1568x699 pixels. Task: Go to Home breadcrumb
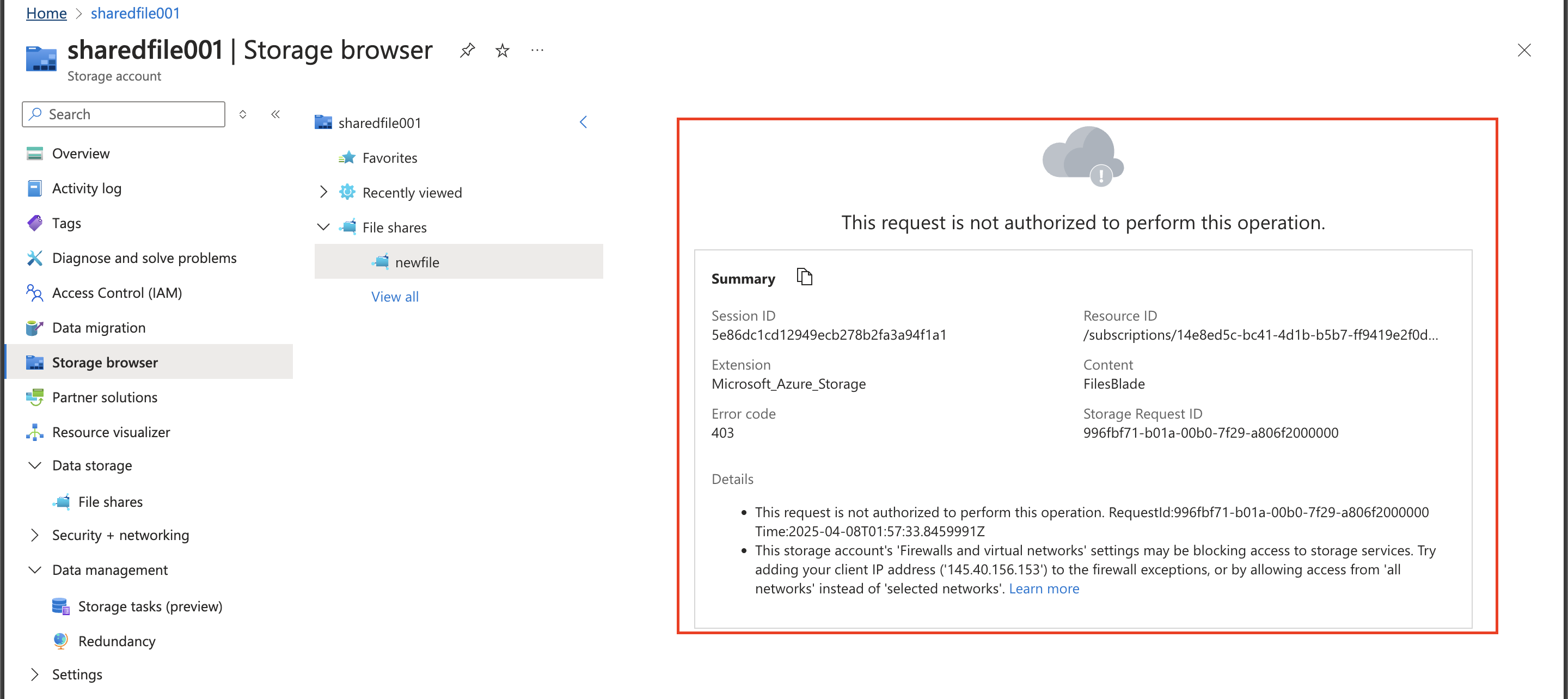point(46,14)
